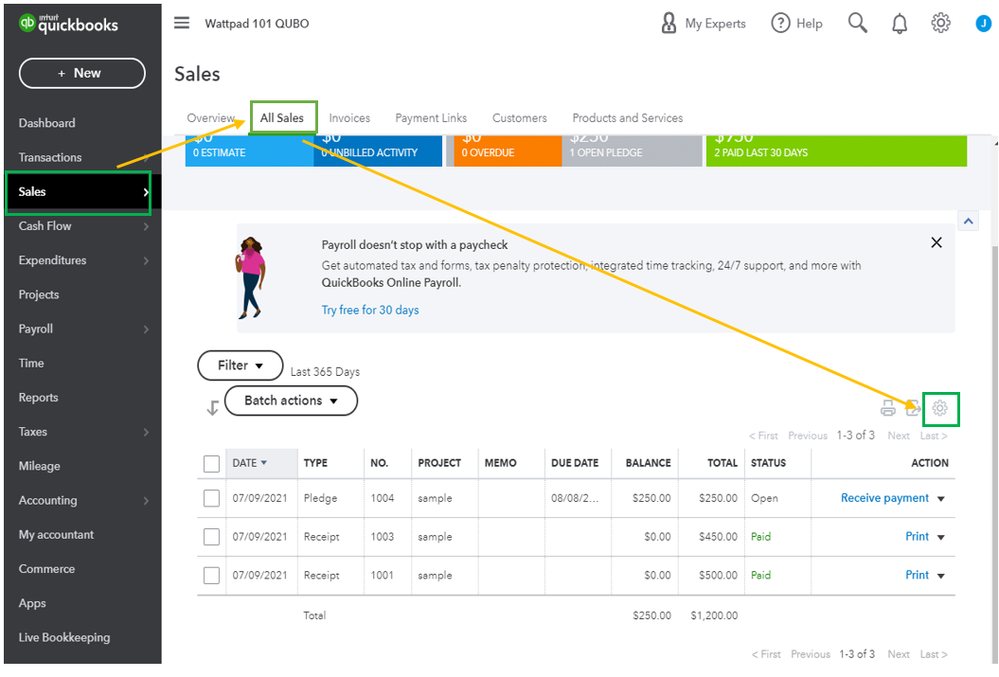999x677 pixels.
Task: Open Commerce in the sidebar
Action: tap(47, 569)
